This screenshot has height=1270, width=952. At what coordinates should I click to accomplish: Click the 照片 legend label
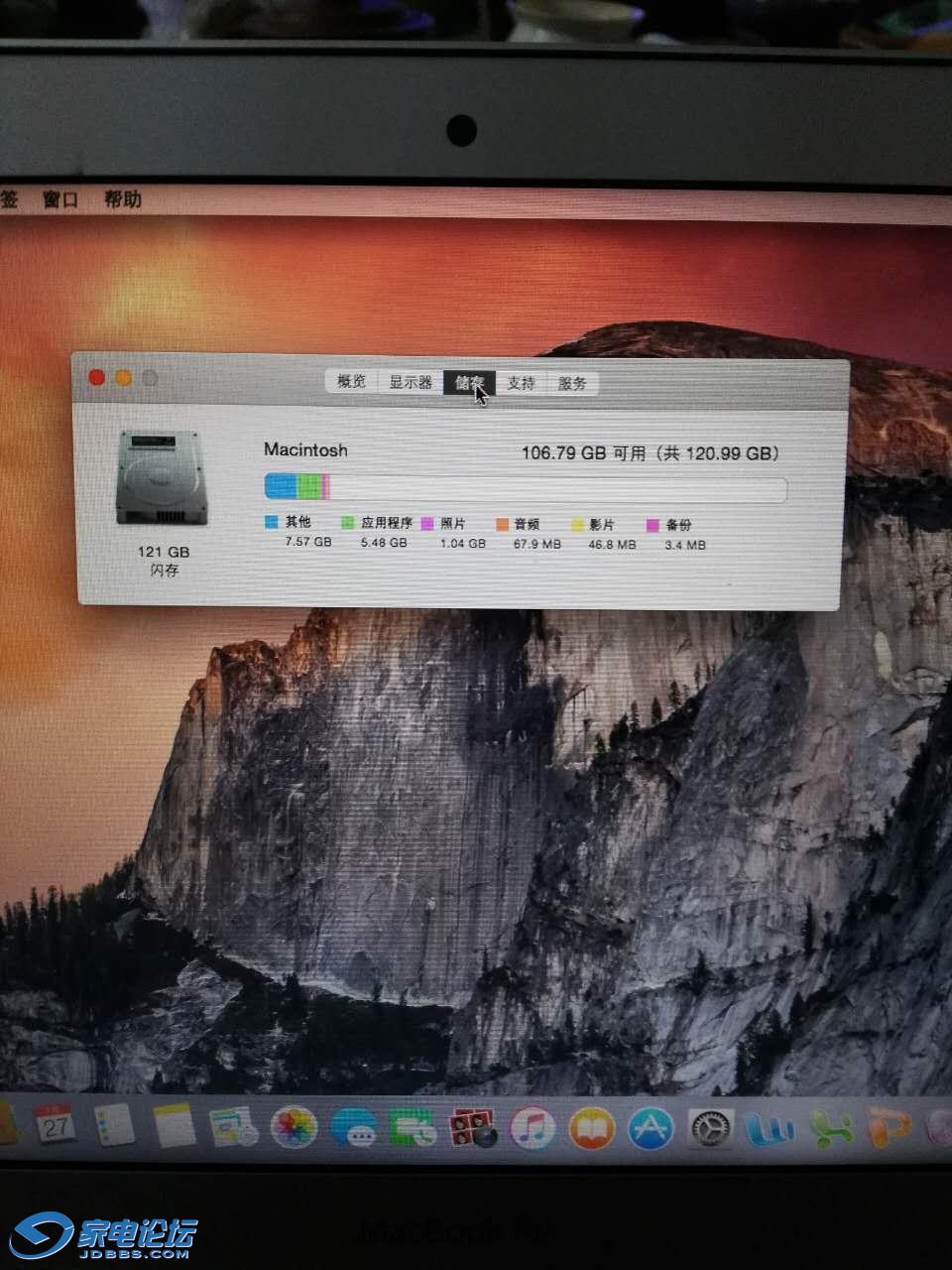tap(453, 524)
